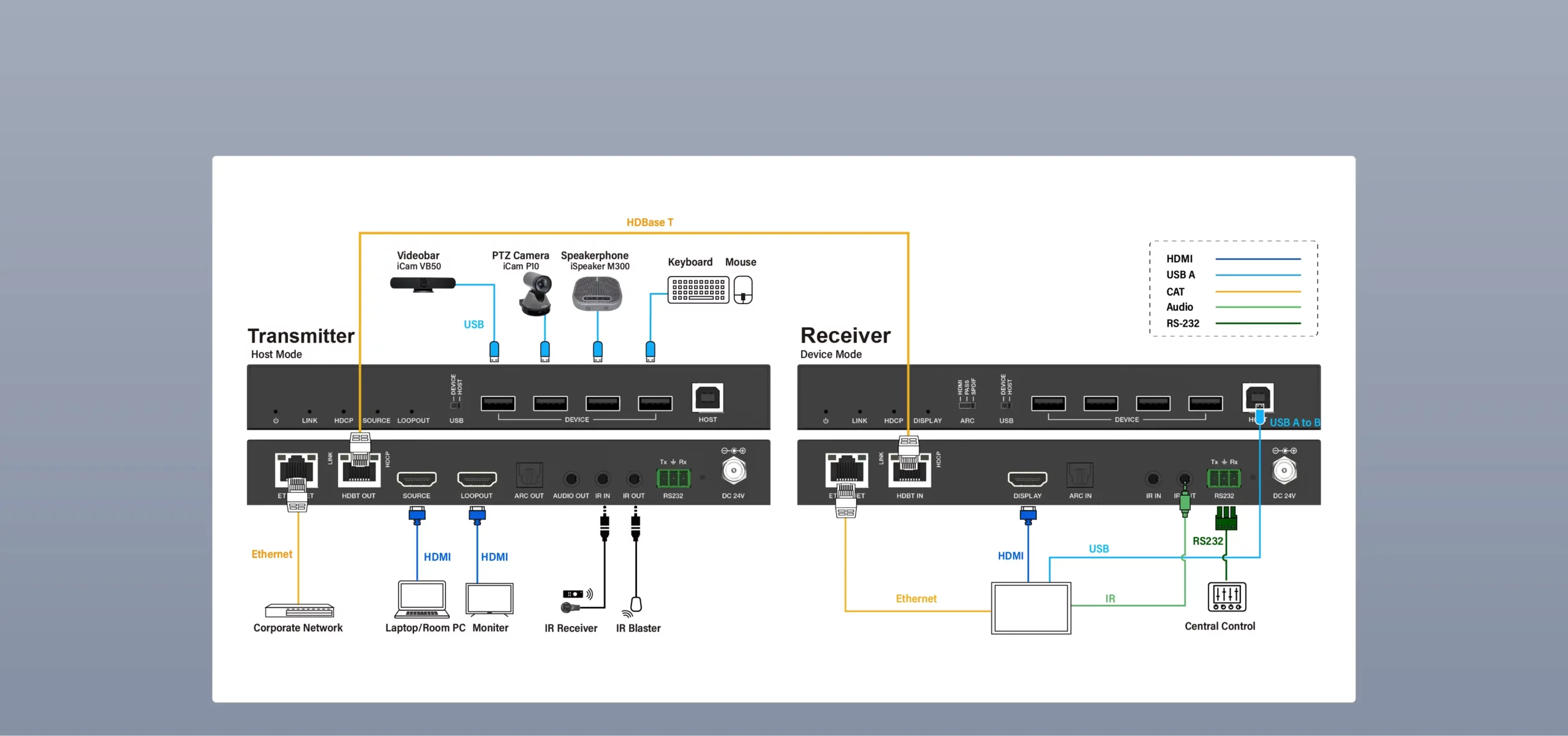
Task: Click the Videobar iCam VB50 icon
Action: click(423, 284)
